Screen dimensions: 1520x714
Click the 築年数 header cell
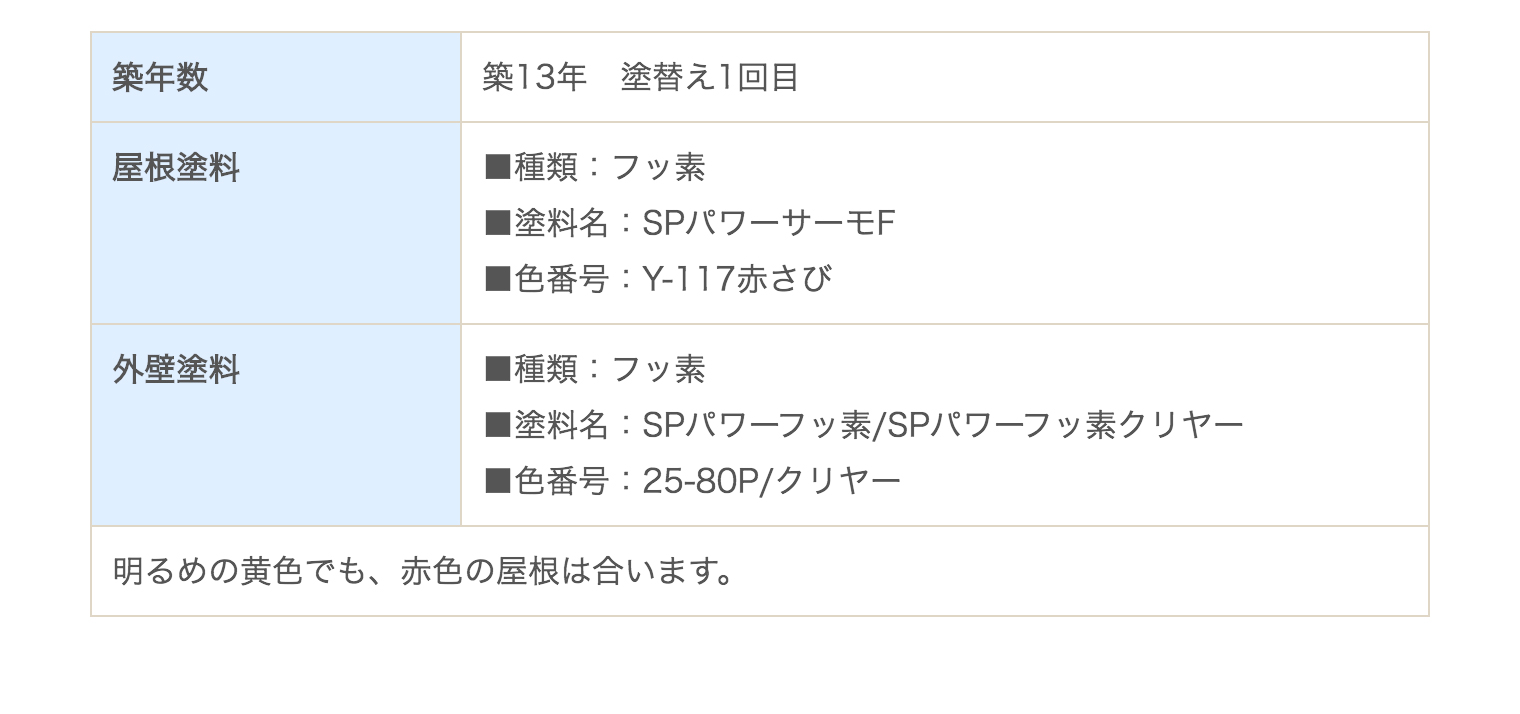pyautogui.click(x=276, y=77)
